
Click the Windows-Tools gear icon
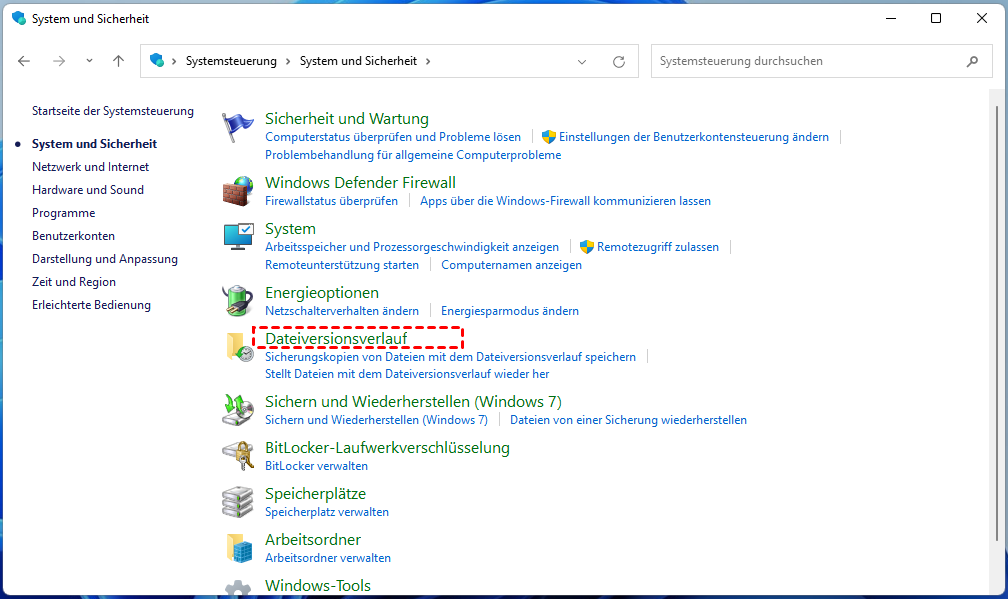(x=238, y=589)
